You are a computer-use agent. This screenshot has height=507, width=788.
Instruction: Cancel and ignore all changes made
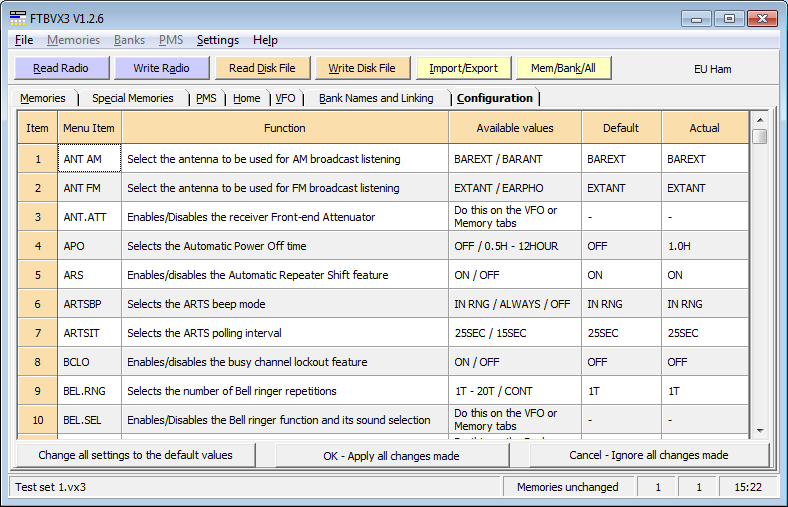649,455
